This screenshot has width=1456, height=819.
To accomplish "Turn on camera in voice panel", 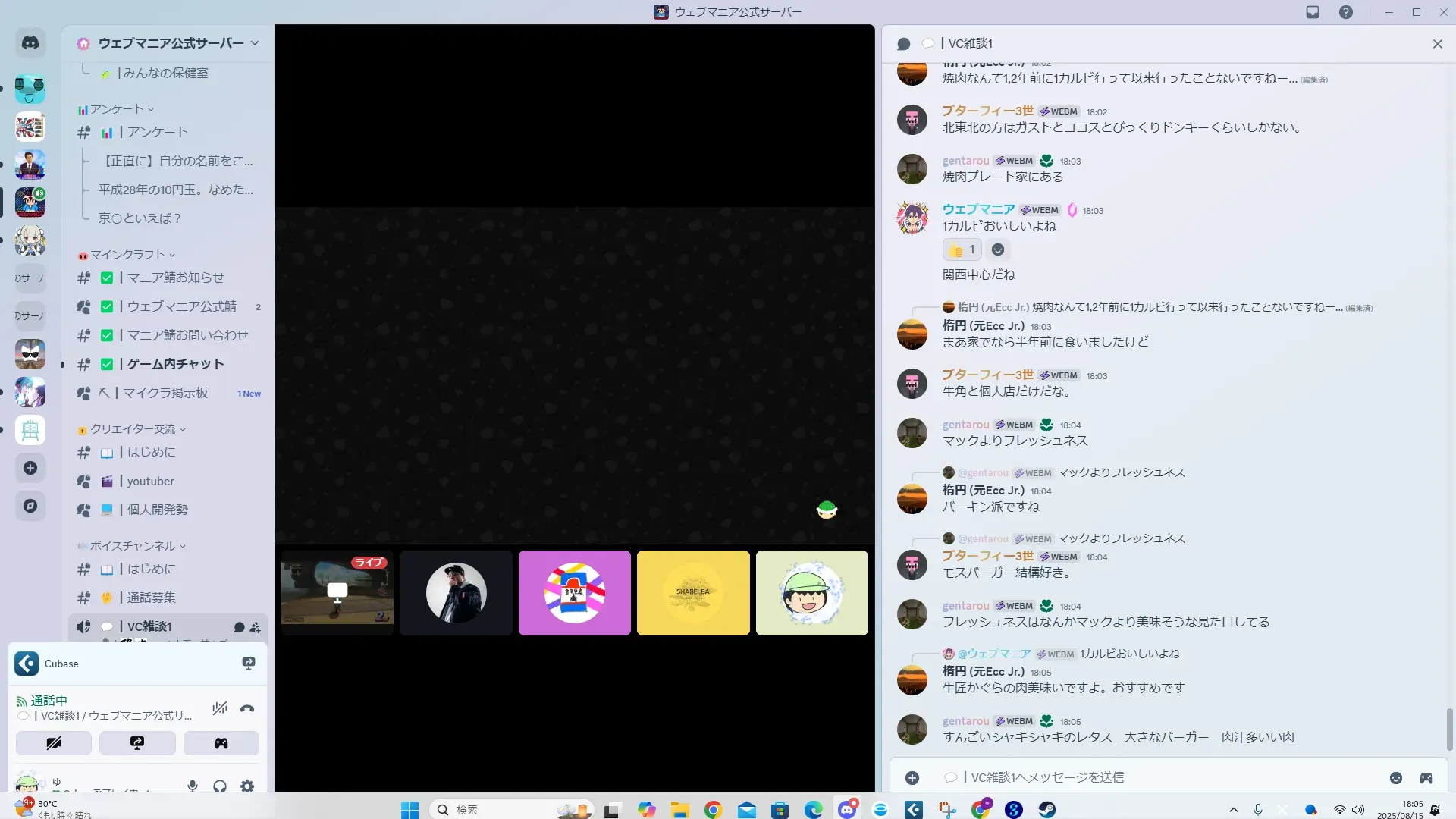I will (x=54, y=743).
